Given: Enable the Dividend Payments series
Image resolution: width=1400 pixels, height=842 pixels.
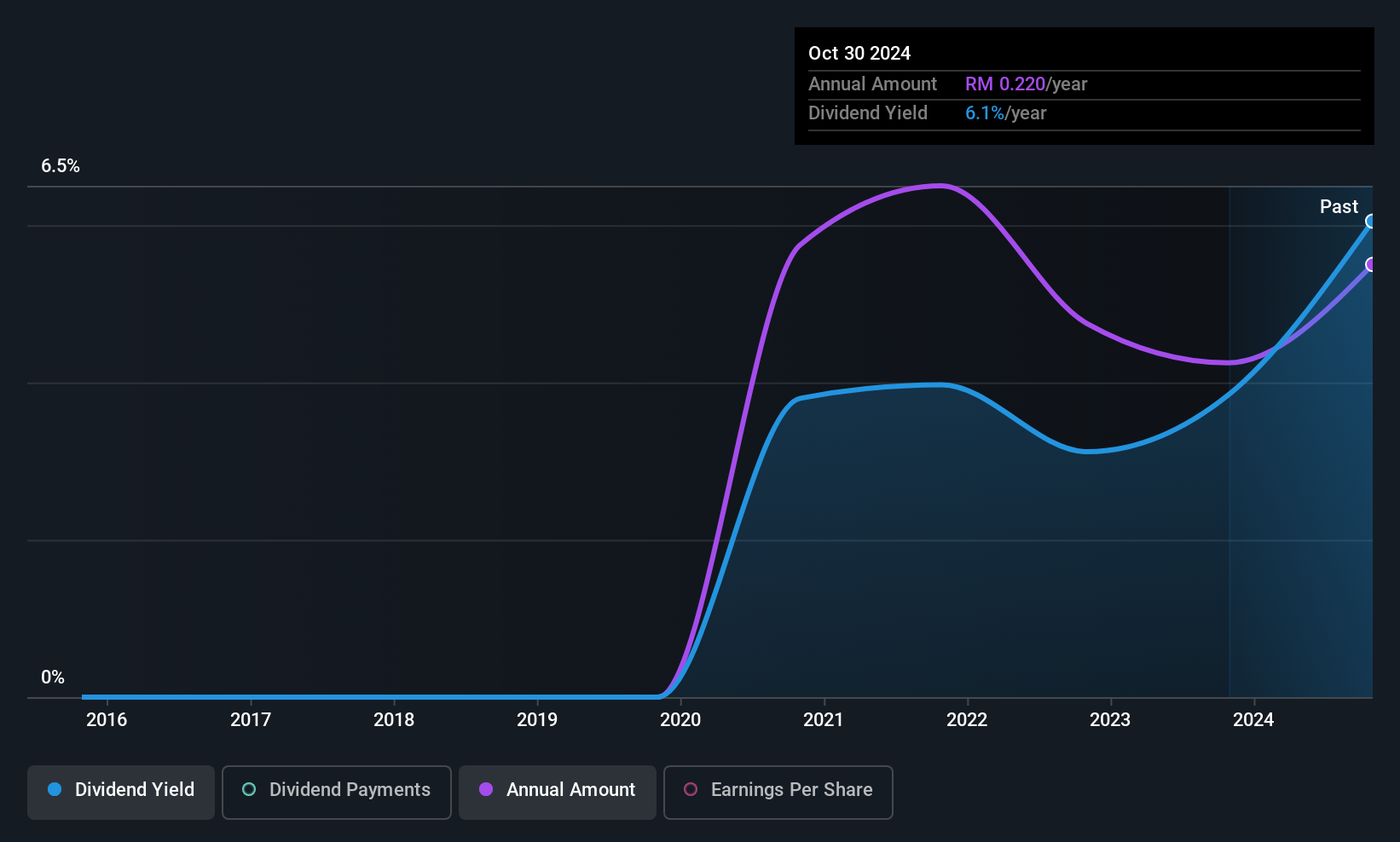Looking at the screenshot, I should [x=336, y=790].
